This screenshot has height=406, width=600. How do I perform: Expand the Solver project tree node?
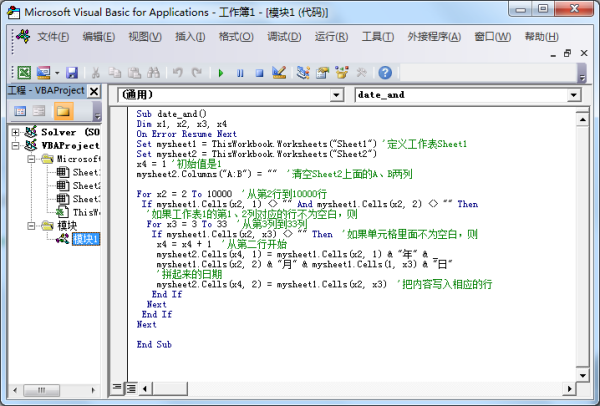[16, 132]
